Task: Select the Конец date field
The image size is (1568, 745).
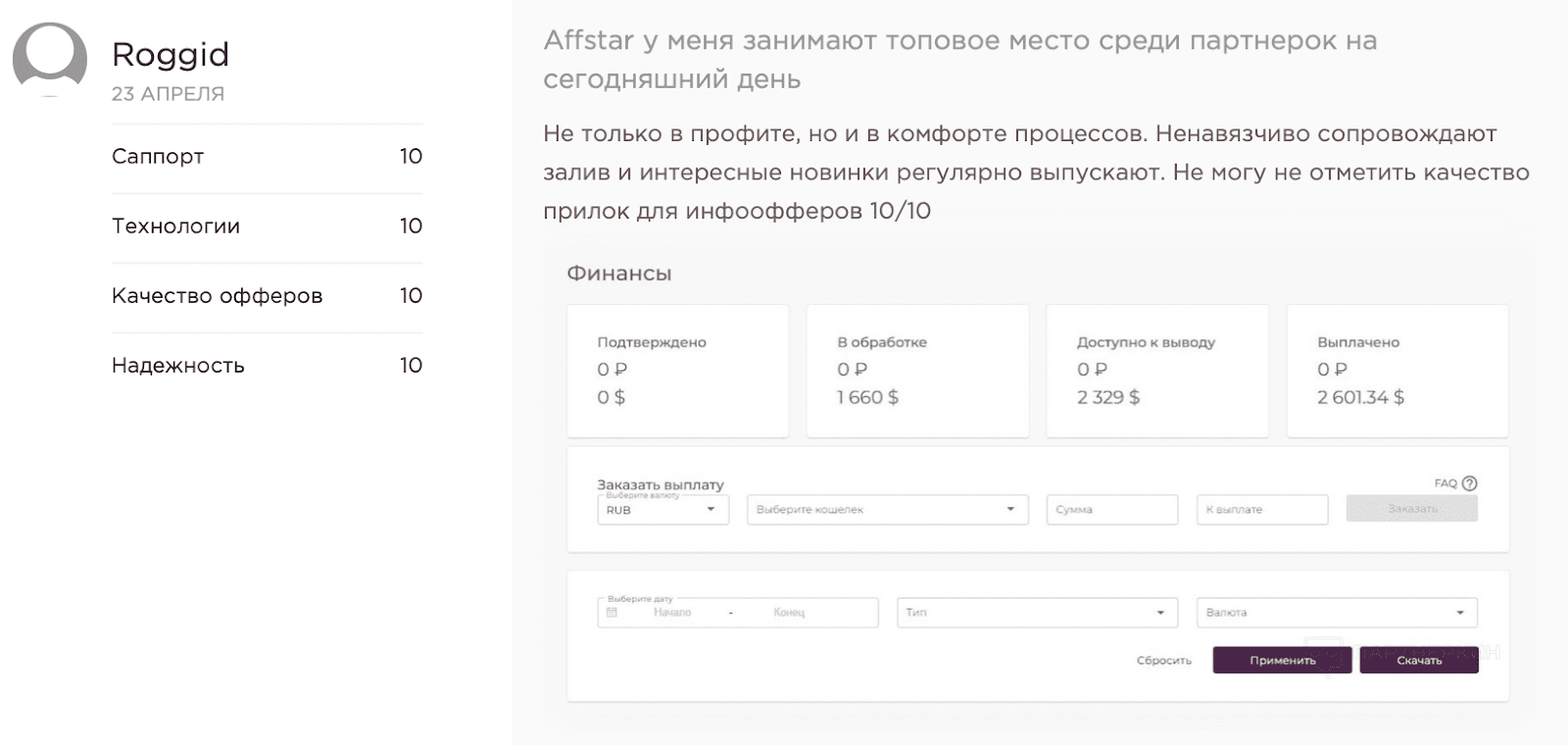Action: (789, 613)
